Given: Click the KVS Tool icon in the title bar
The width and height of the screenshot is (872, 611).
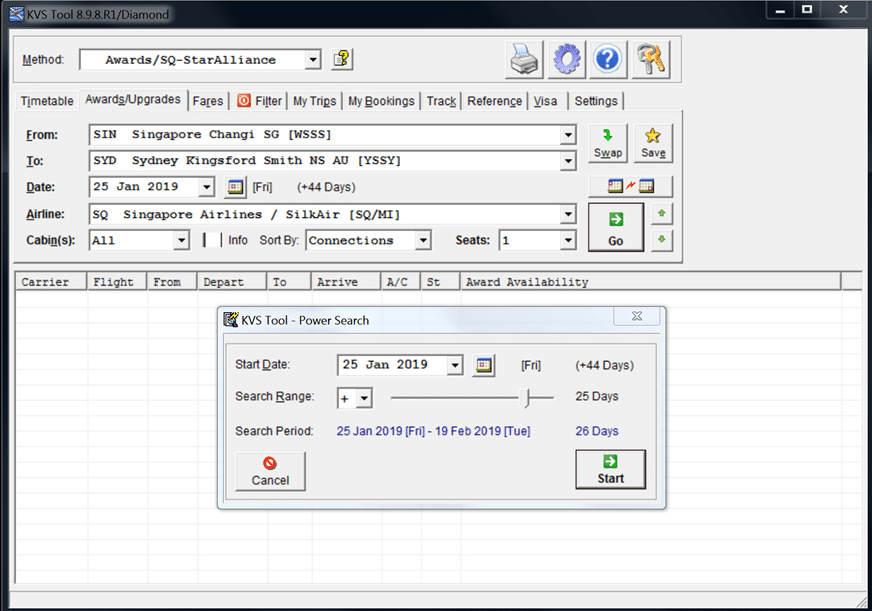Looking at the screenshot, I should click(x=17, y=14).
